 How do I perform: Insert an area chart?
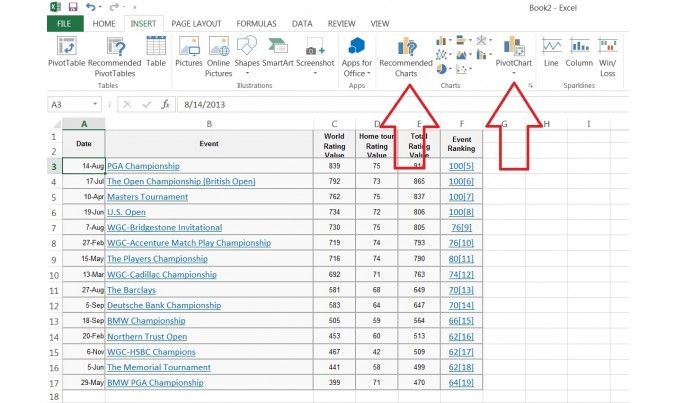click(461, 55)
